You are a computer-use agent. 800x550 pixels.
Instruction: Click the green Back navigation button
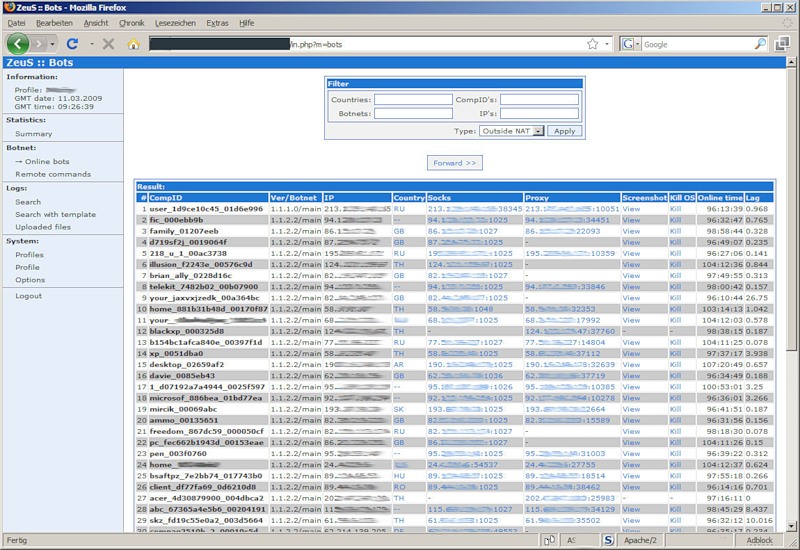pyautogui.click(x=18, y=44)
